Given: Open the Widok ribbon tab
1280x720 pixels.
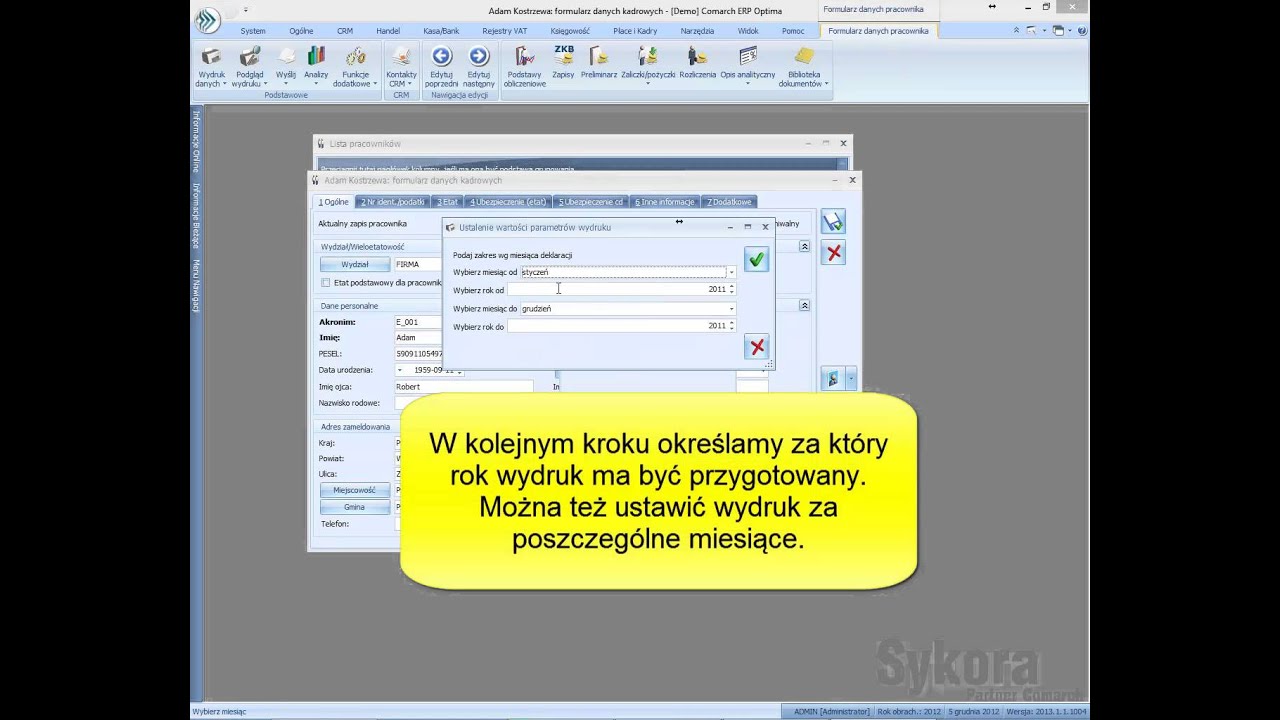Looking at the screenshot, I should (748, 31).
